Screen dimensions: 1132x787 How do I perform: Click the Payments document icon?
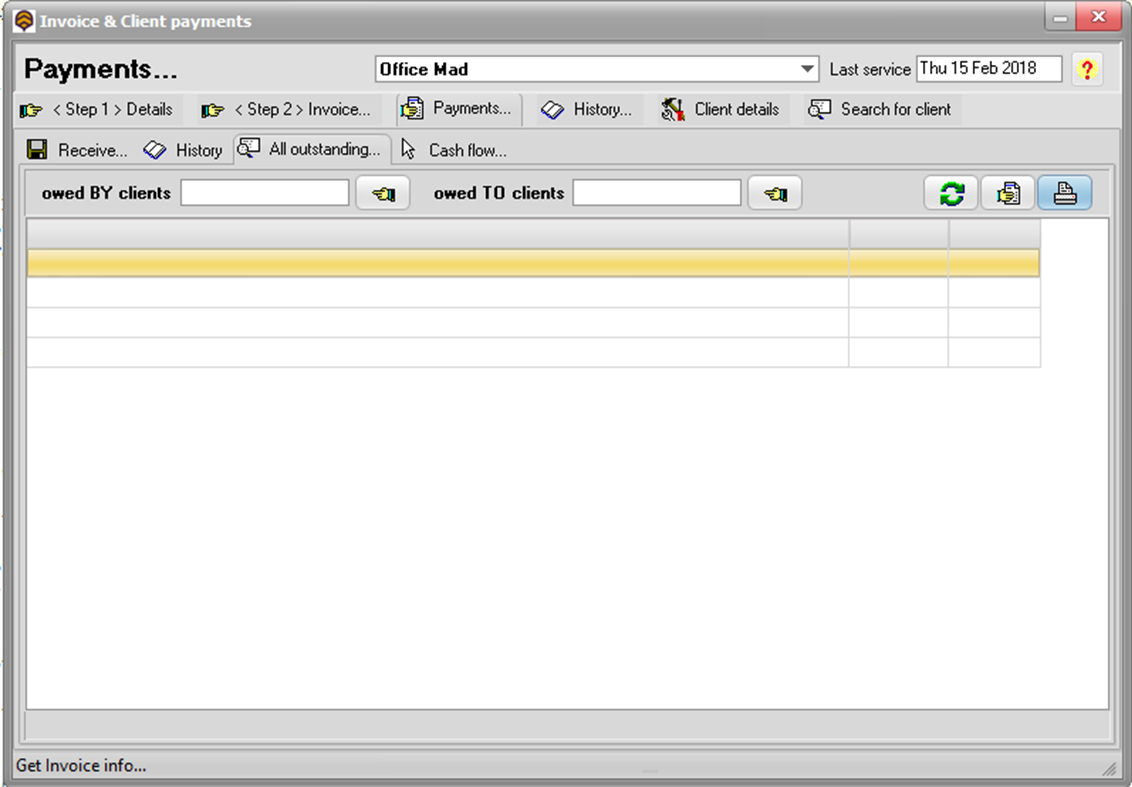point(410,108)
